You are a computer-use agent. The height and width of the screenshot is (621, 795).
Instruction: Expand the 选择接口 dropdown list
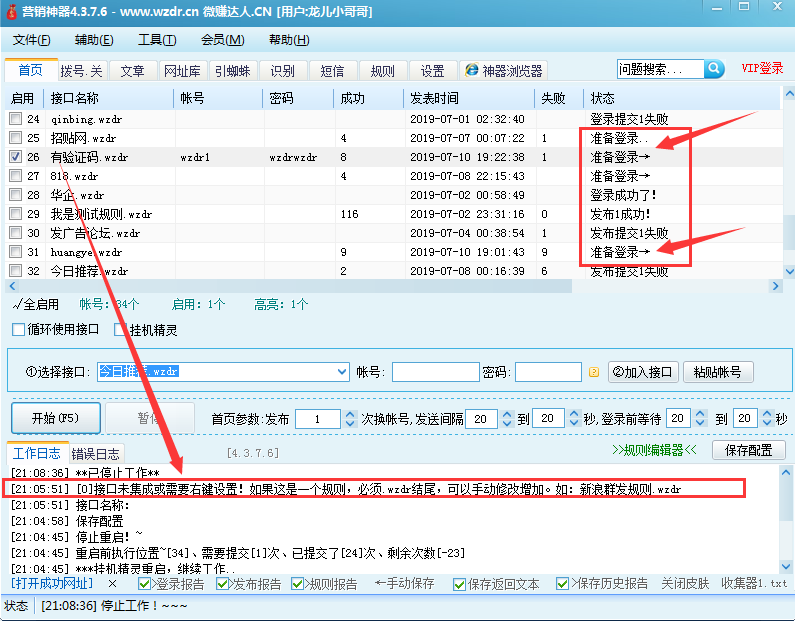click(x=342, y=372)
